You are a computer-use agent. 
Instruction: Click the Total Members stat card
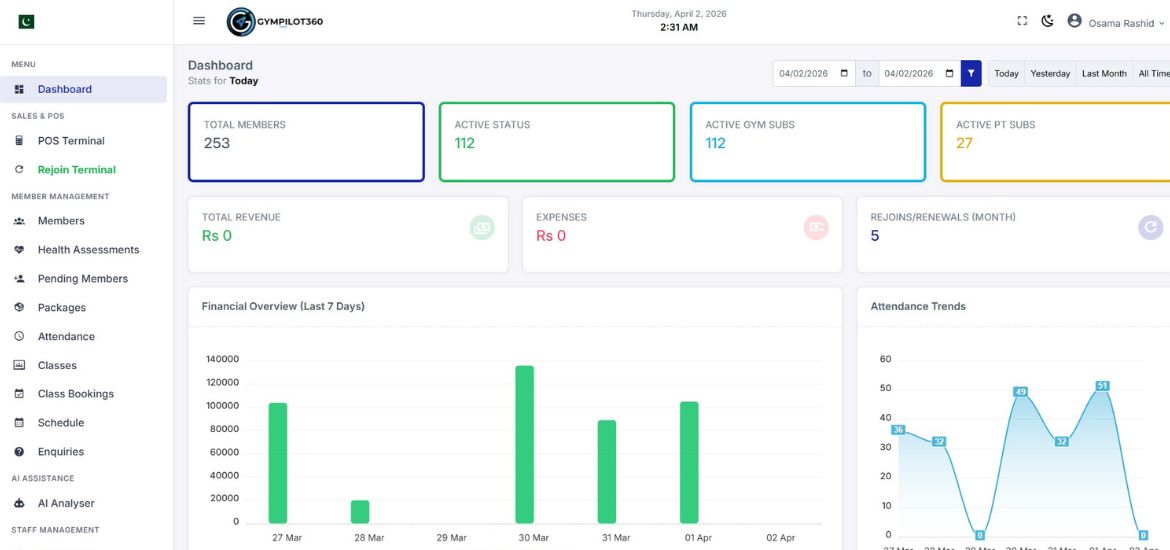tap(306, 142)
